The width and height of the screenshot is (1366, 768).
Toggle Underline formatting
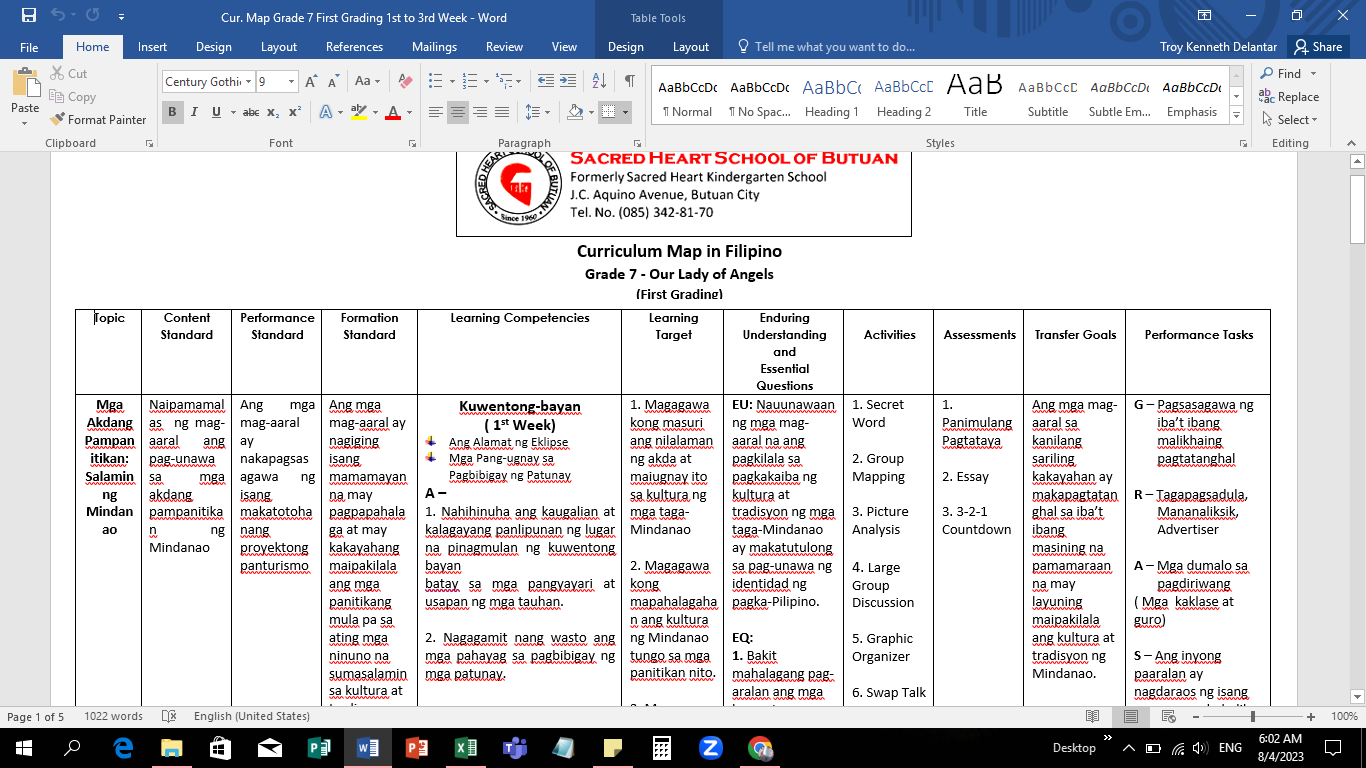[x=216, y=113]
